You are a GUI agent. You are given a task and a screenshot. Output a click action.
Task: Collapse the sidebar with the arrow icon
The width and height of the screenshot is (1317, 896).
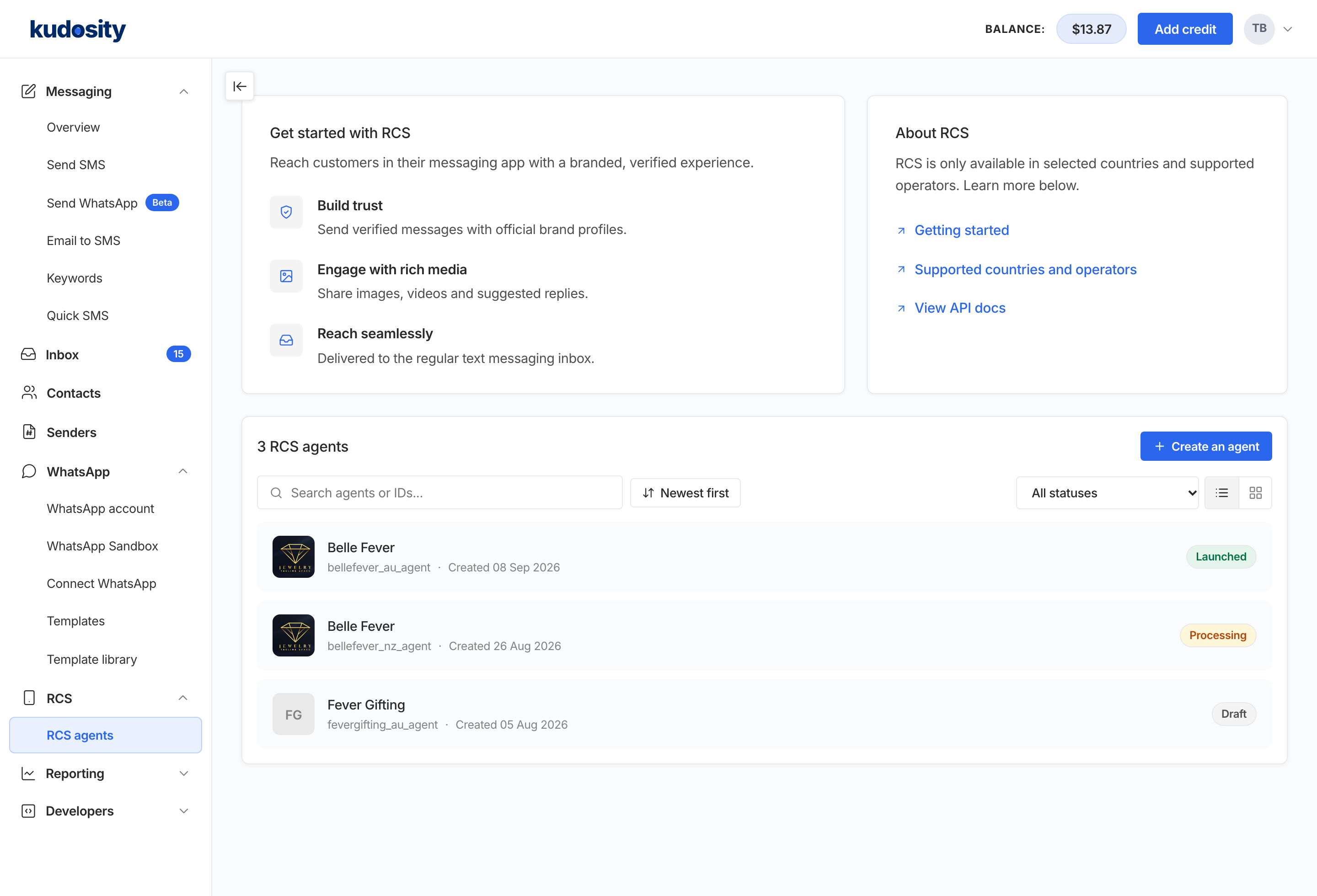[x=240, y=86]
